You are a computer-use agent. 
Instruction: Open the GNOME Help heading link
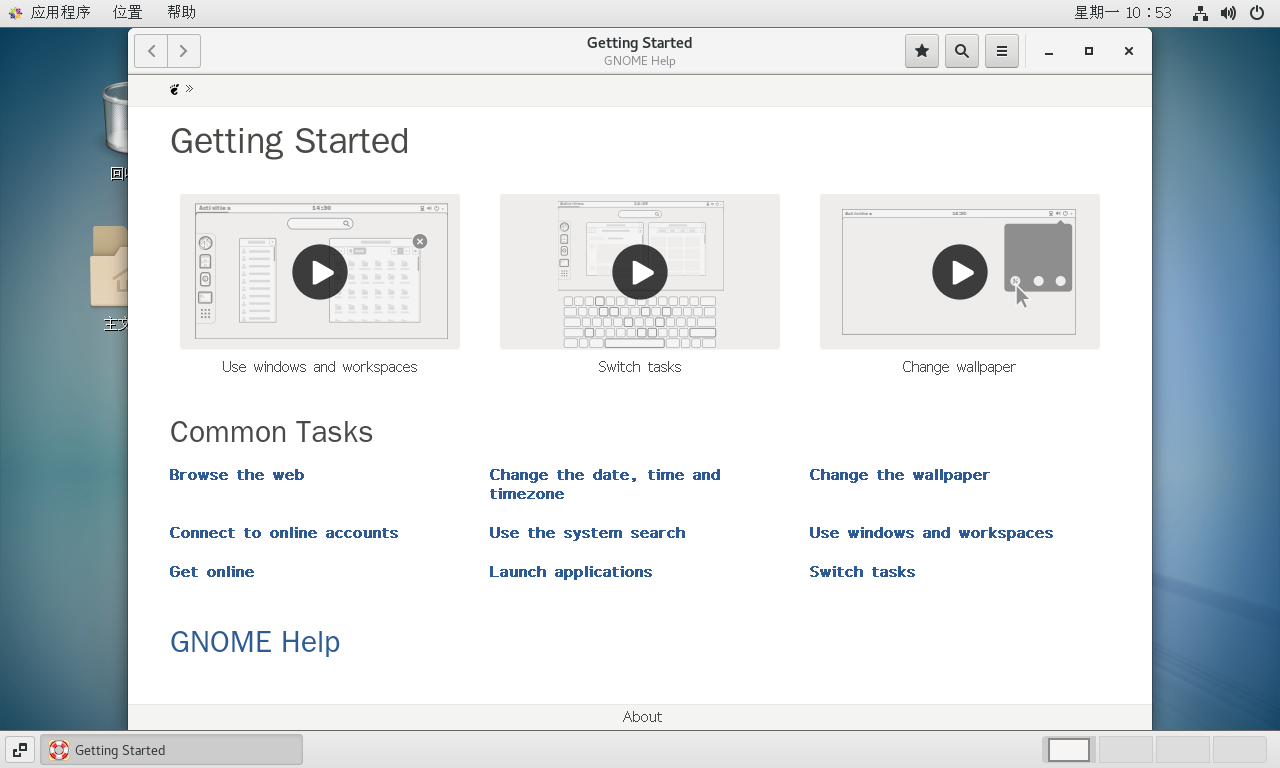click(255, 642)
